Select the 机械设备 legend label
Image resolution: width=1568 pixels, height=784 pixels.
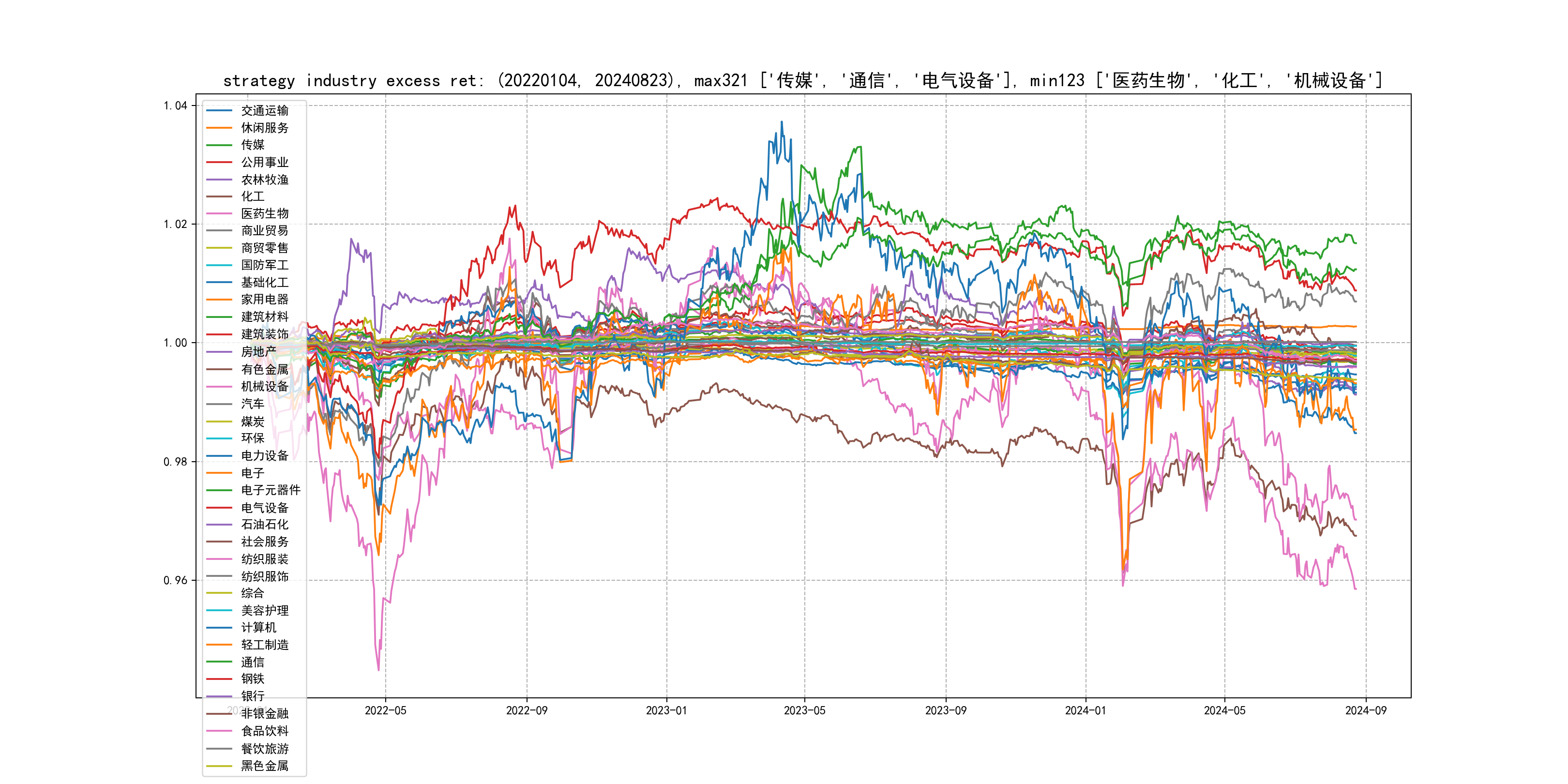264,387
